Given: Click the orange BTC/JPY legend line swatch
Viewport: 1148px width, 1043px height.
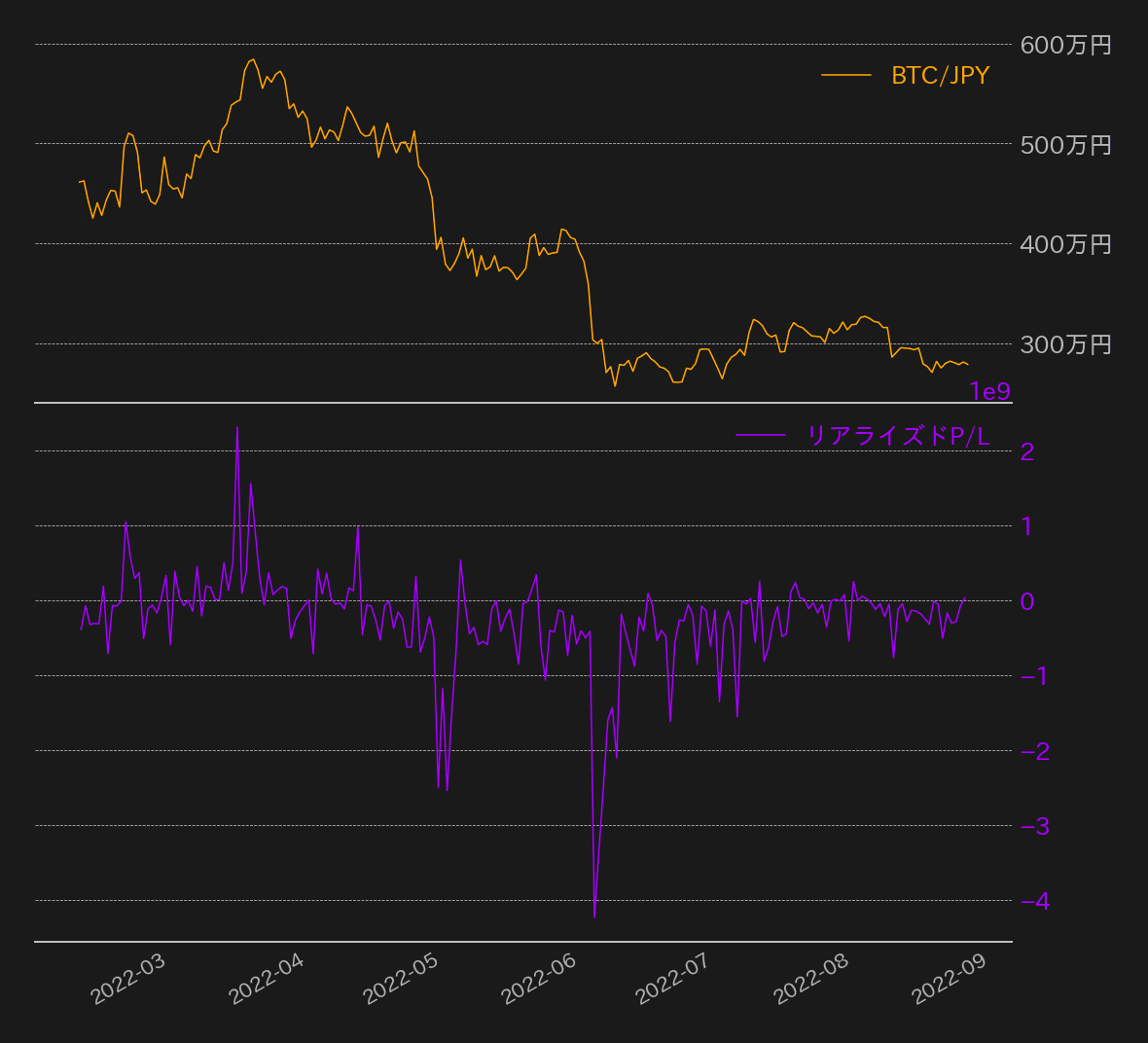Looking at the screenshot, I should click(845, 75).
